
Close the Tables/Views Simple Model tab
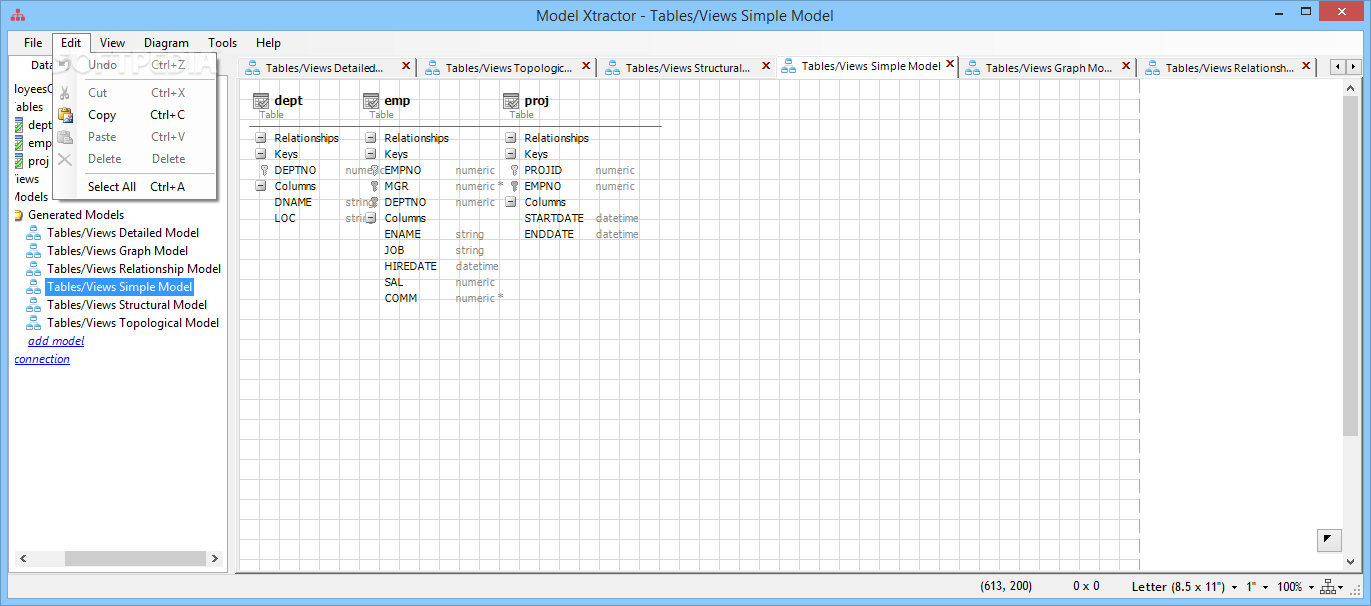click(950, 65)
